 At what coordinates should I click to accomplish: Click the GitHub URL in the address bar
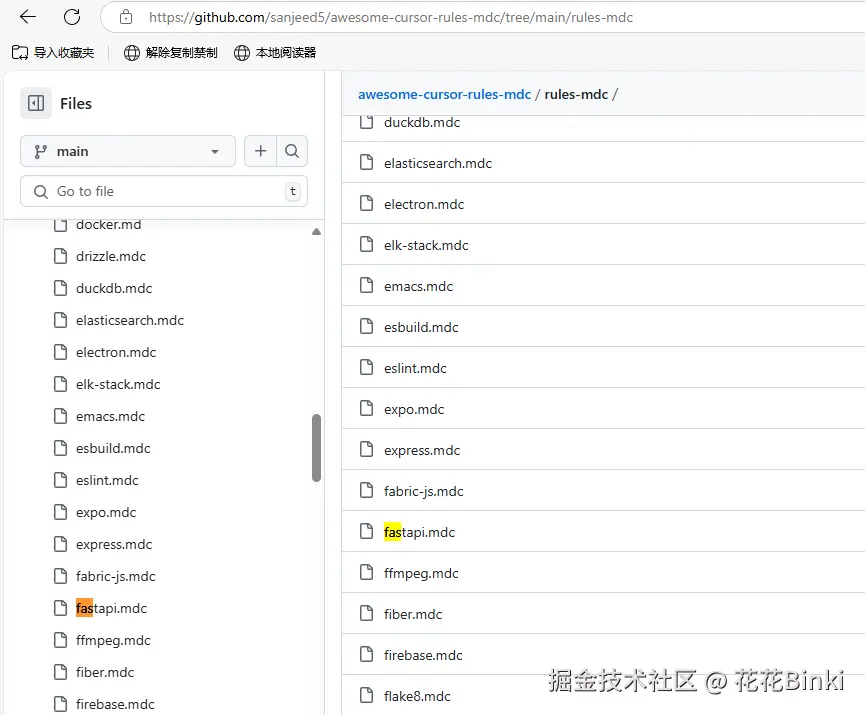pyautogui.click(x=391, y=18)
